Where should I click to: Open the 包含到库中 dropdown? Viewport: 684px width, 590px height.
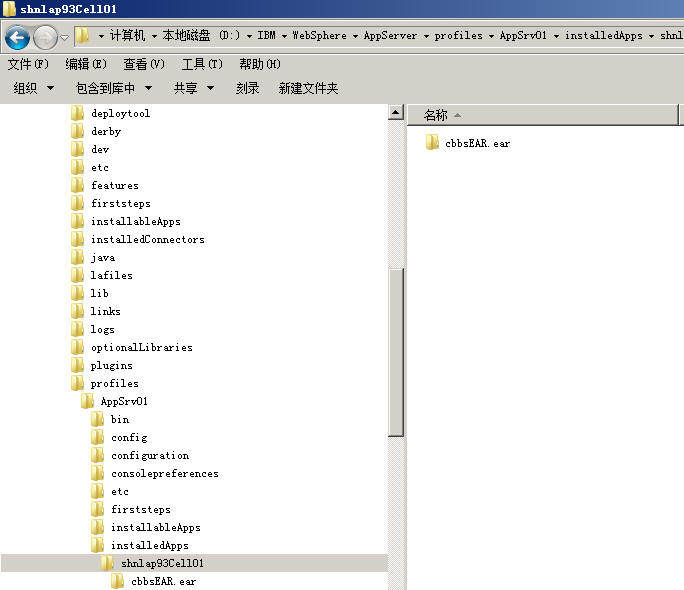114,88
